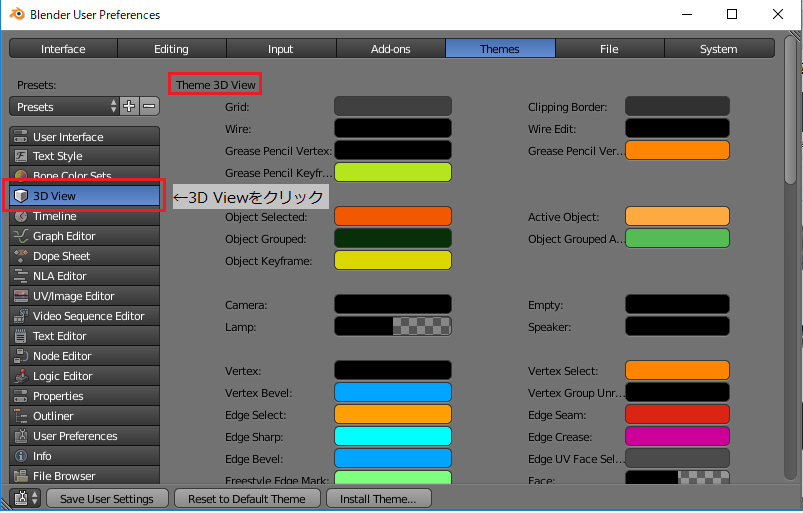This screenshot has height=513, width=803.
Task: Select Graph Editor theme entry
Action: (x=84, y=236)
